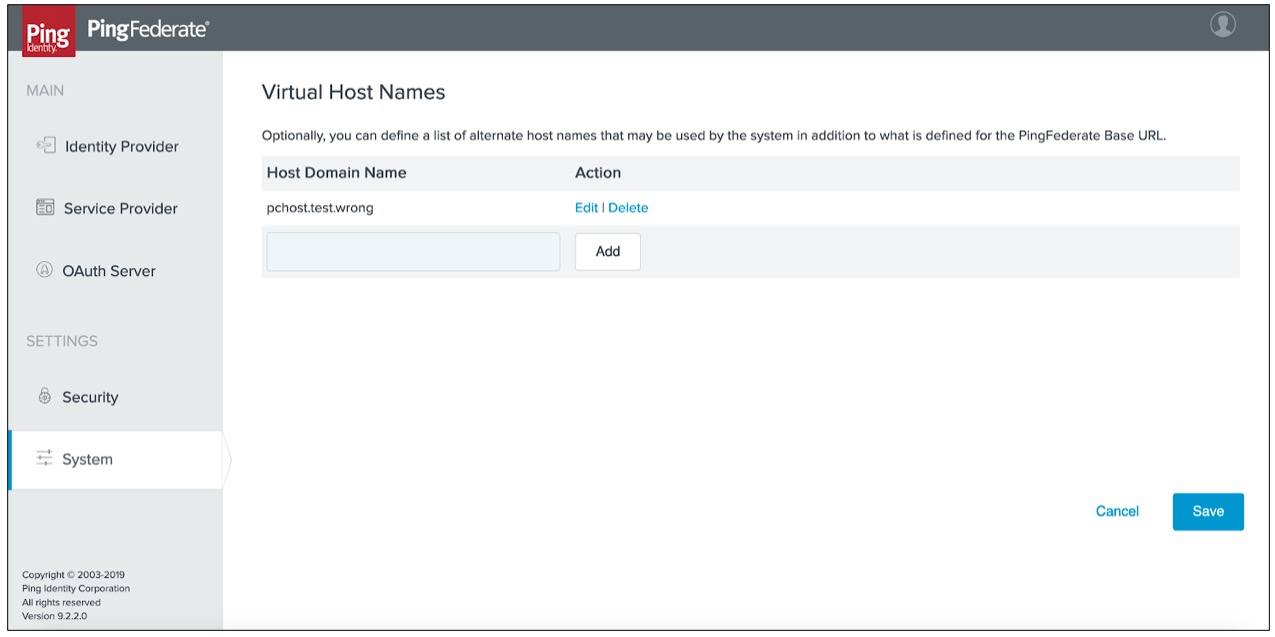Focus the new host domain name field
1275x637 pixels.
click(413, 252)
